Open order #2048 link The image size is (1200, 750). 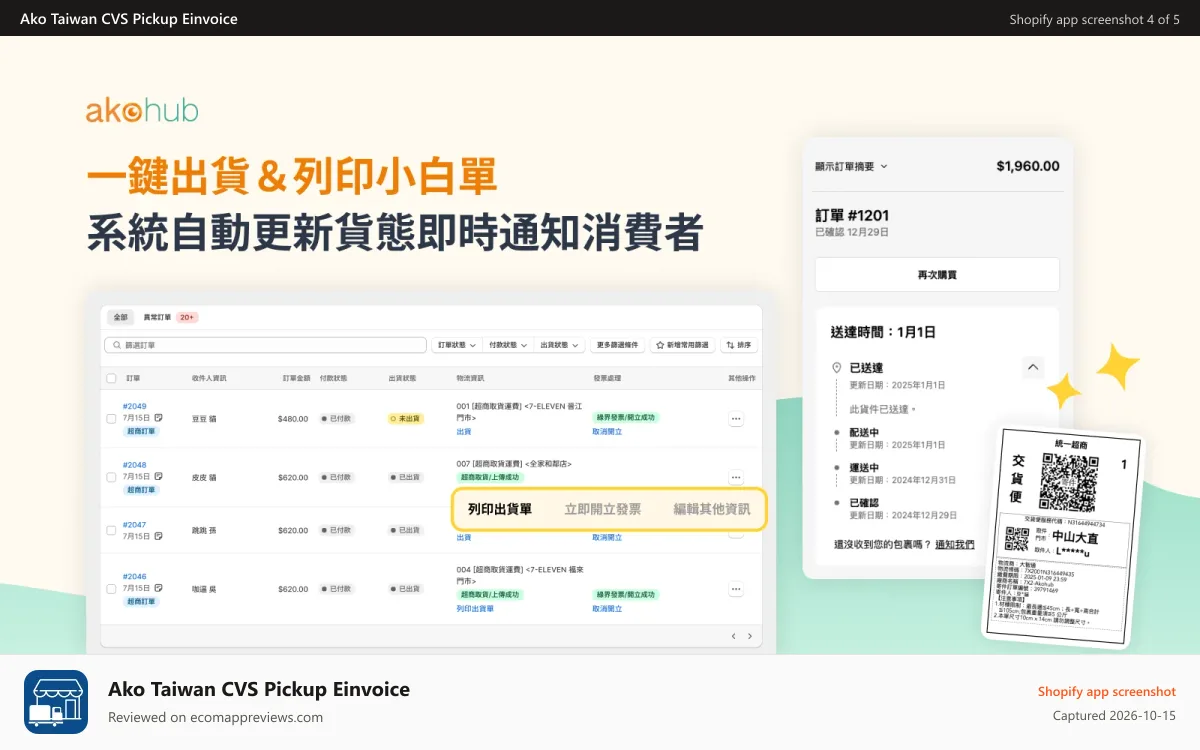point(134,465)
